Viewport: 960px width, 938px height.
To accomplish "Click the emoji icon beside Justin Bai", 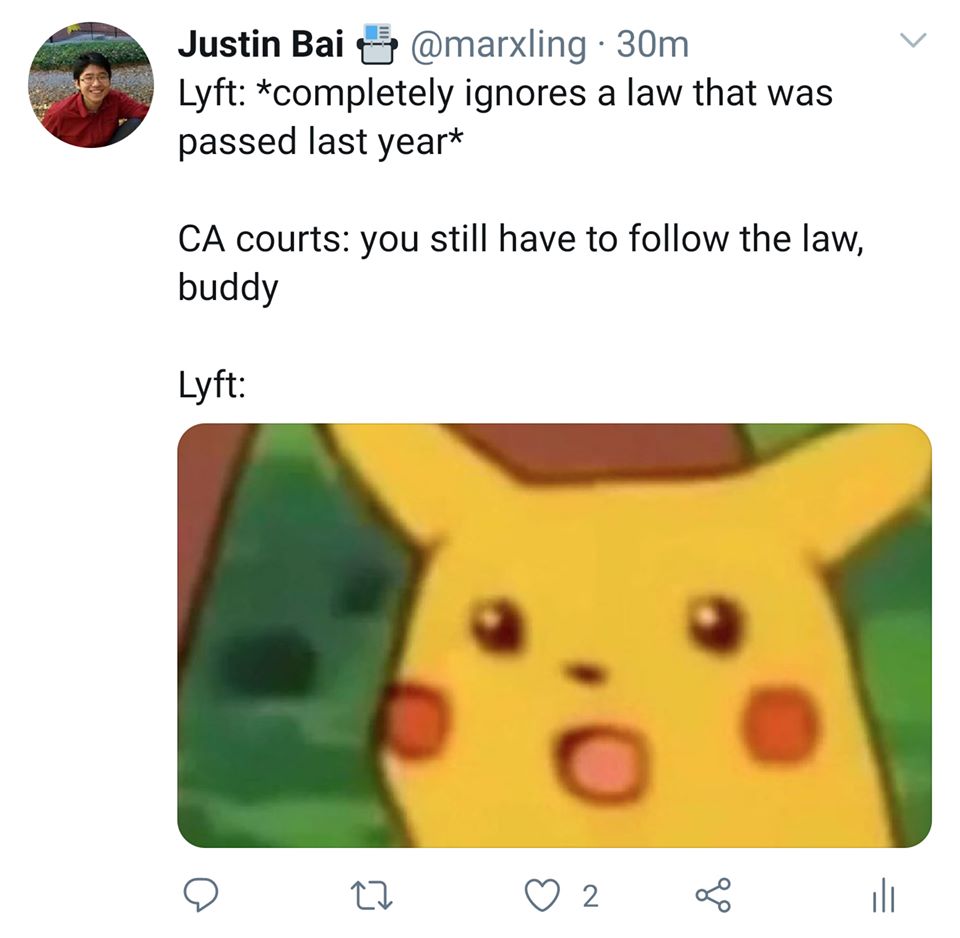I will (x=376, y=43).
